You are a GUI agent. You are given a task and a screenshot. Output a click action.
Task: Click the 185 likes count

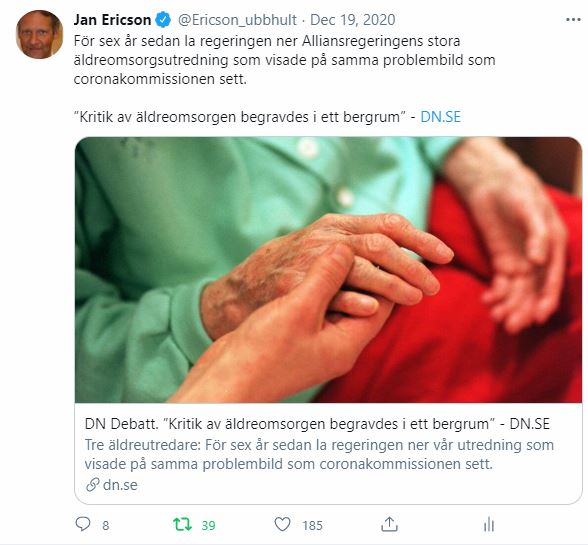312,525
